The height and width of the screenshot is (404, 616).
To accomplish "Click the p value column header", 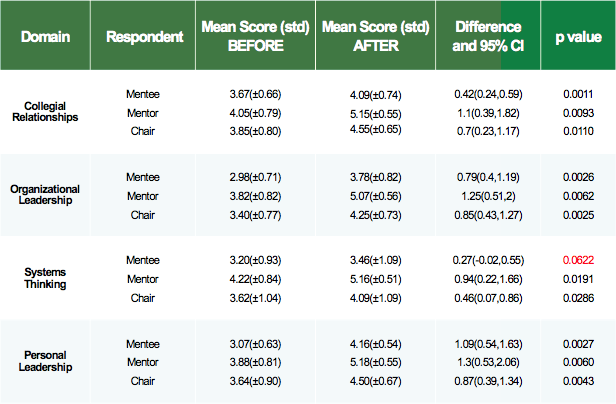I will (x=578, y=37).
